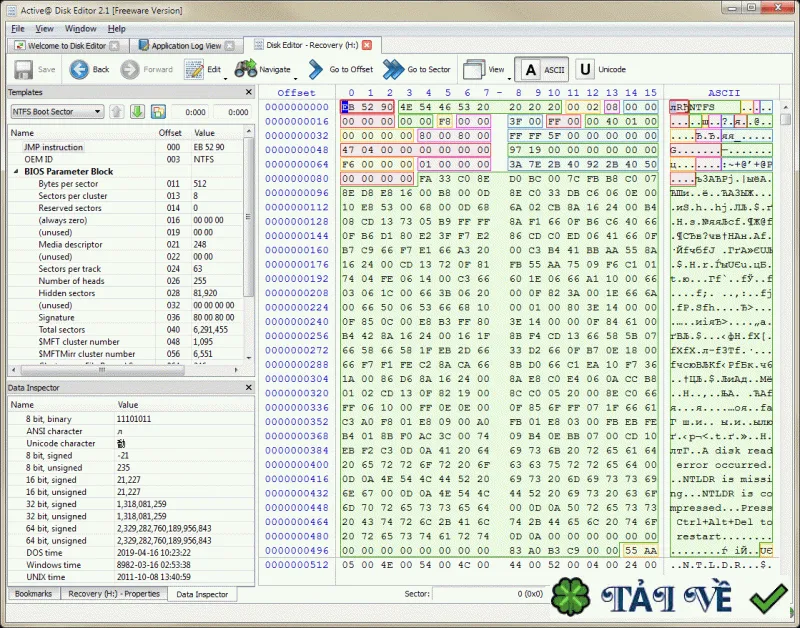
Task: Toggle ASCII character display
Action: point(541,69)
